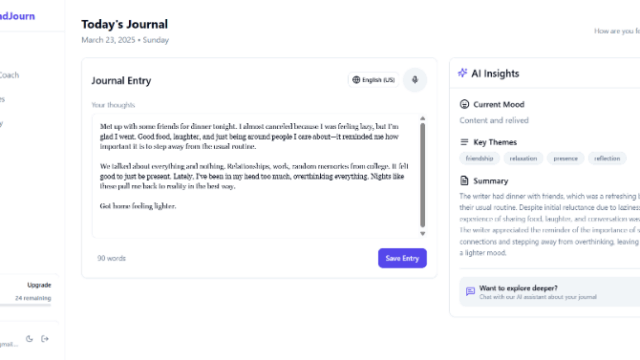Open the Coach item in sidebar
The image size is (640, 360).
click(9, 75)
